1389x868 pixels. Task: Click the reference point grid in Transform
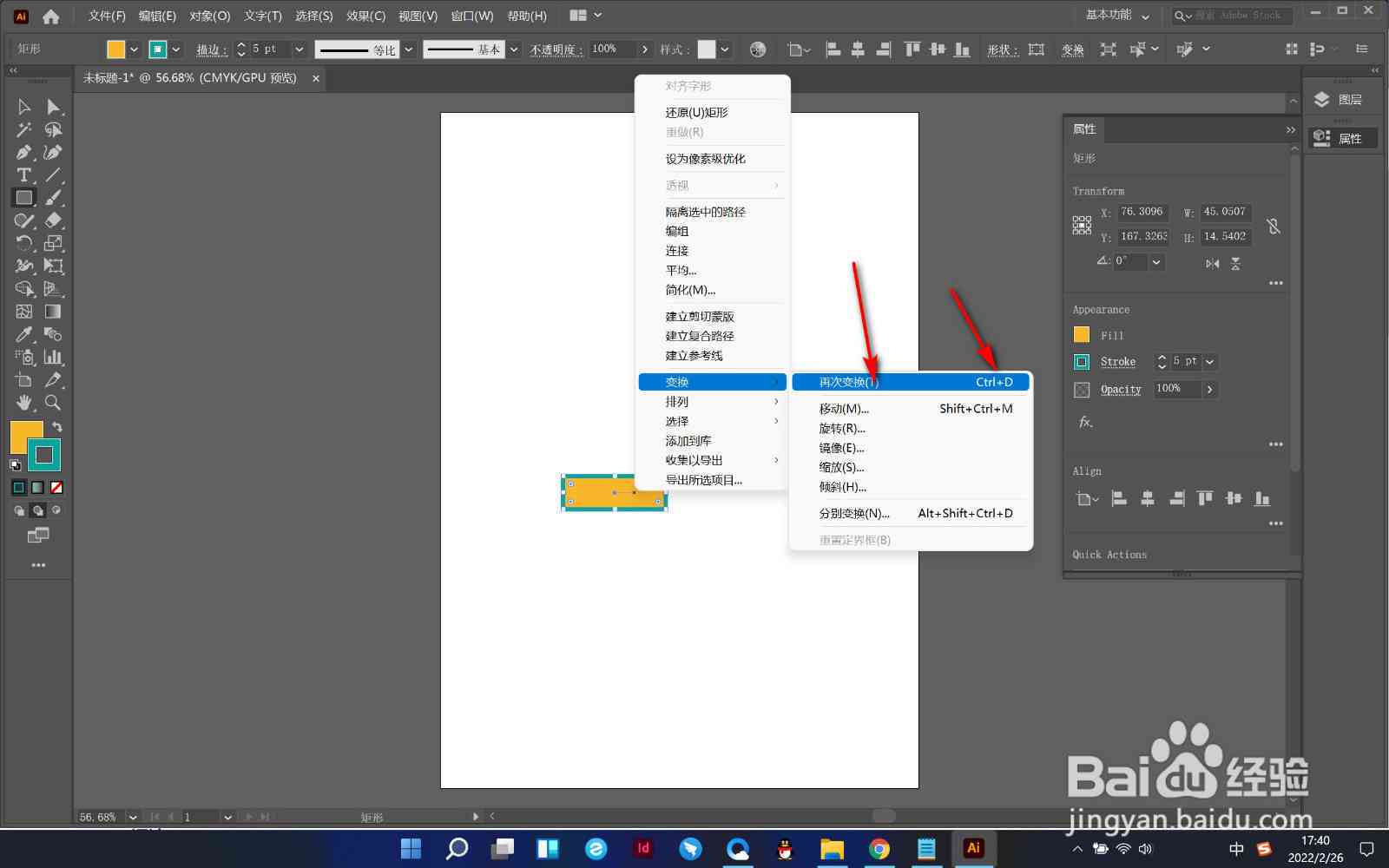pos(1082,226)
